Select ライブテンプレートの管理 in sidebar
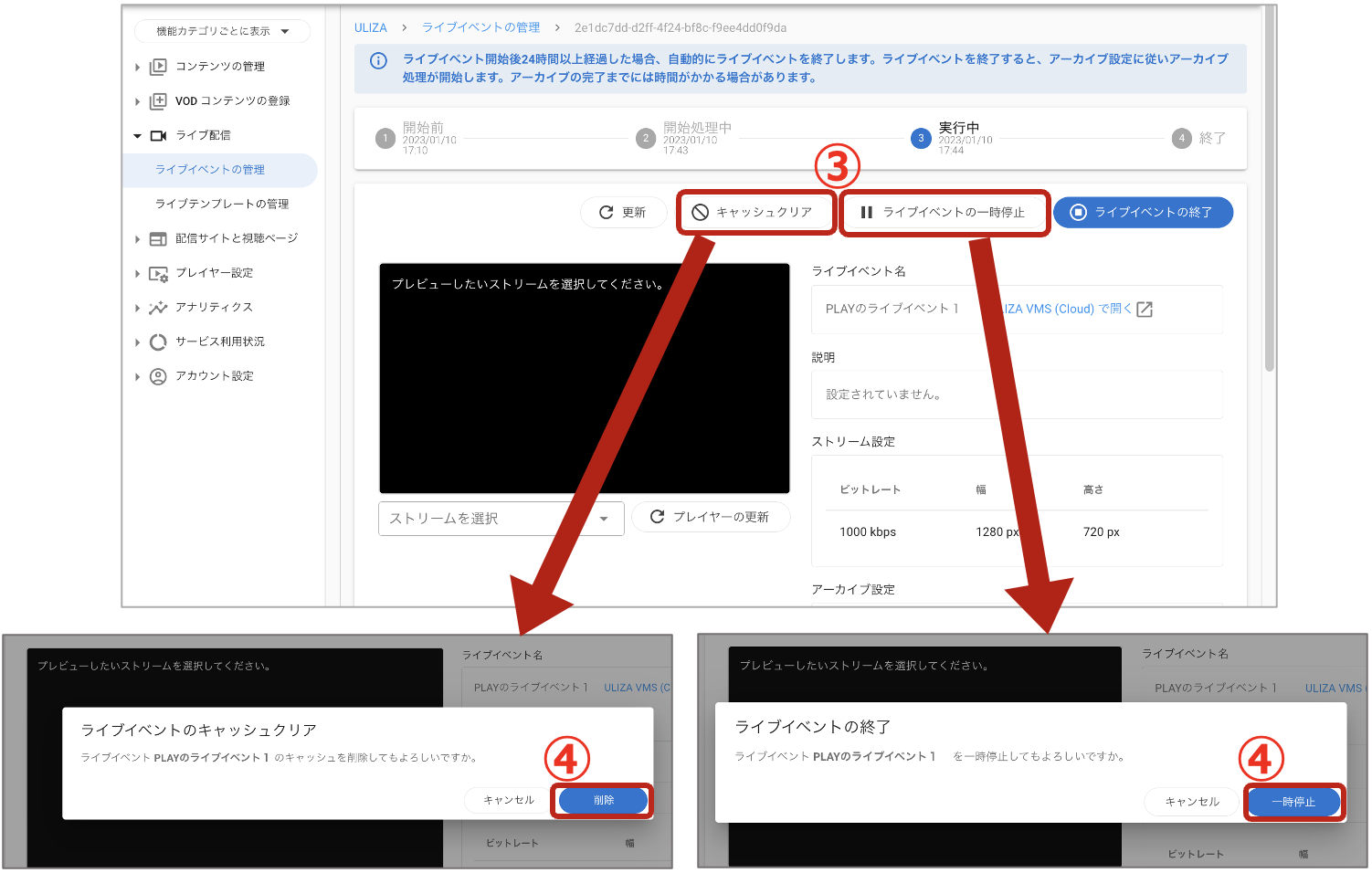The width and height of the screenshot is (1372, 873). pos(222,205)
